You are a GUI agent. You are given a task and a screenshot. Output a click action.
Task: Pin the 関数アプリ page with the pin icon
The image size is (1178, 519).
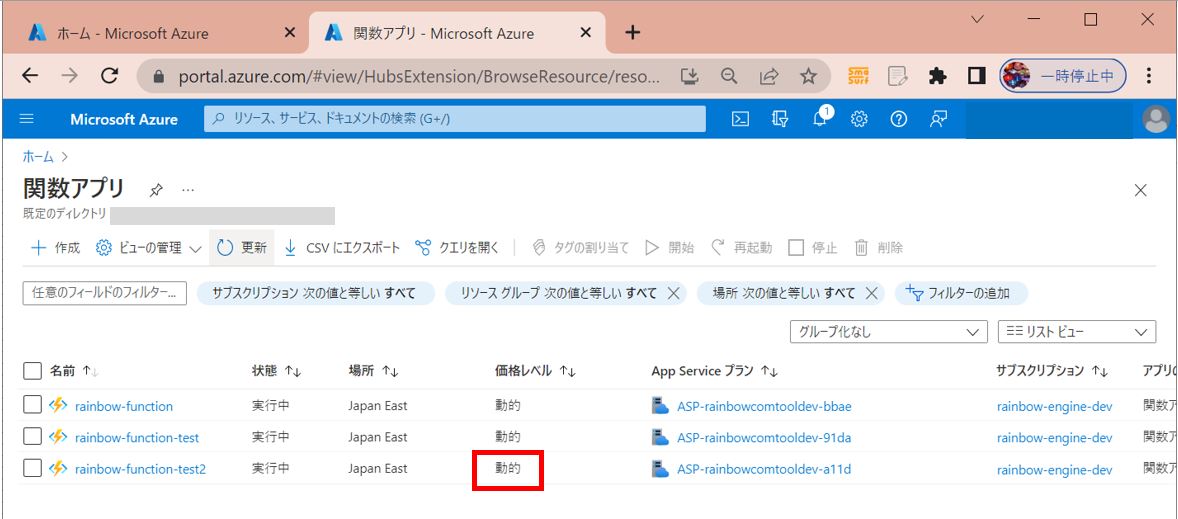coord(156,189)
